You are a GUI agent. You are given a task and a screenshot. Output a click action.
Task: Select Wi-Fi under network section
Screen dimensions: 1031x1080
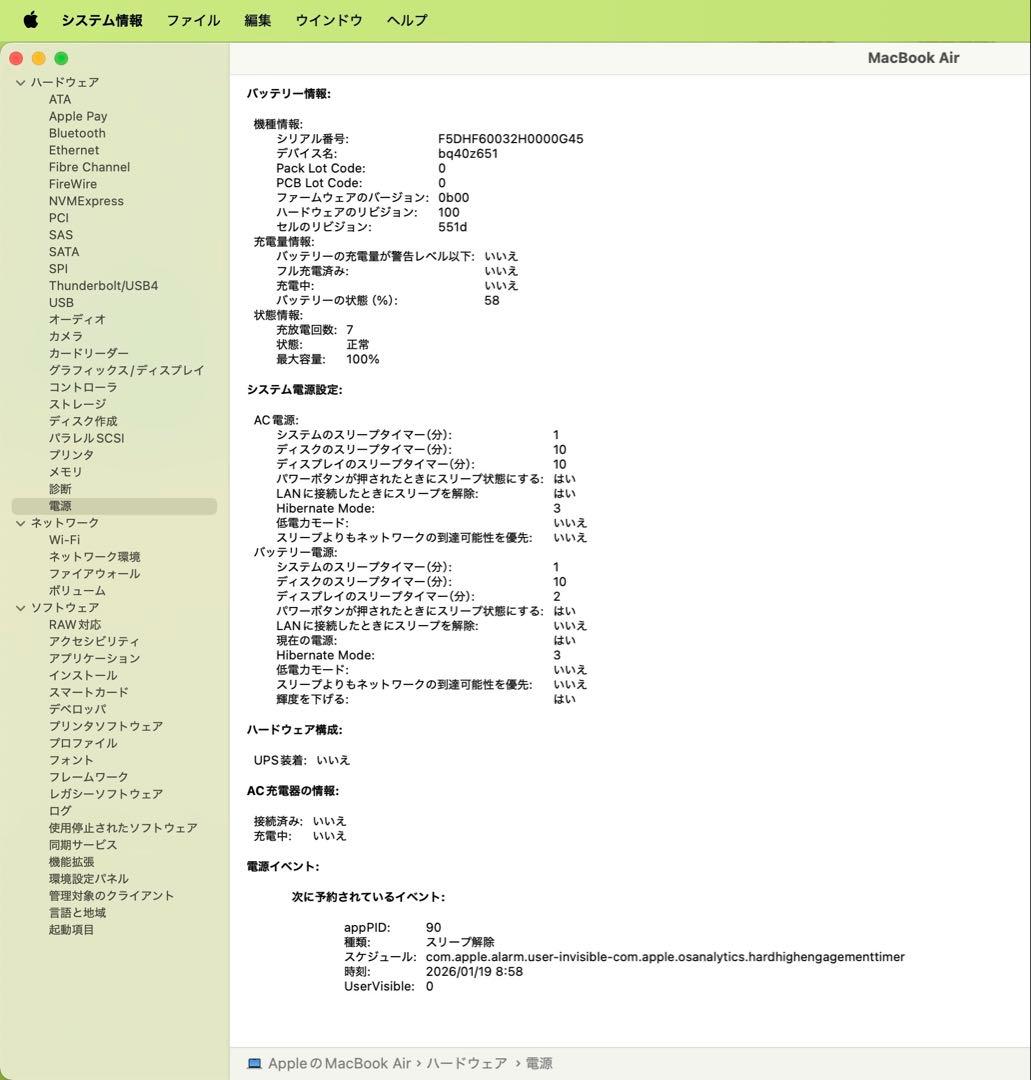(64, 540)
